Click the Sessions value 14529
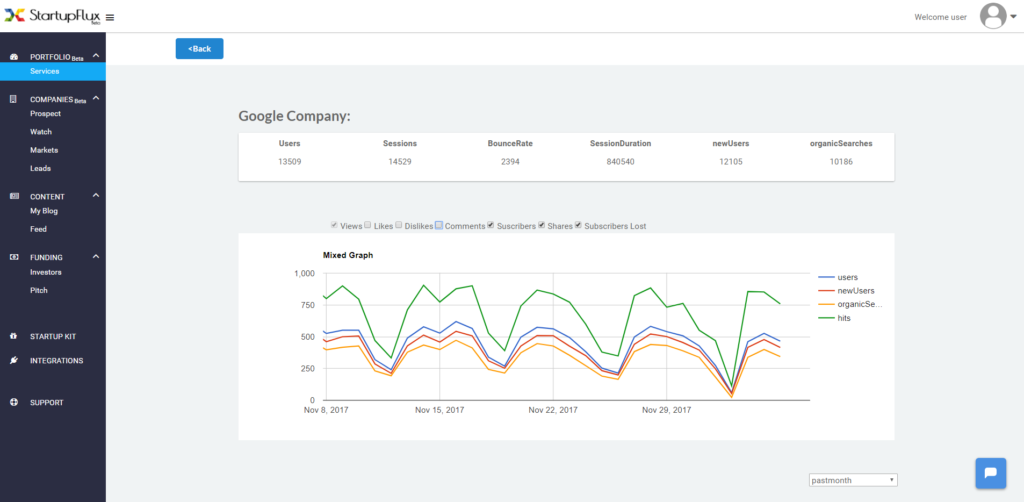Image resolution: width=1024 pixels, height=502 pixels. (x=400, y=162)
